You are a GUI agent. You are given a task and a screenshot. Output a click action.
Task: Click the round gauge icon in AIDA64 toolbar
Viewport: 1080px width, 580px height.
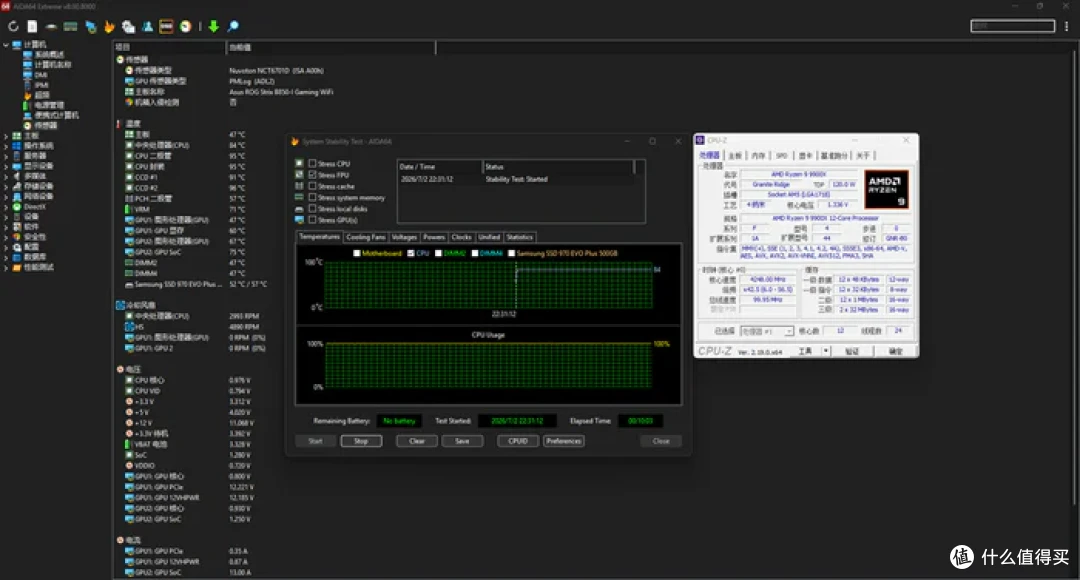(x=185, y=26)
